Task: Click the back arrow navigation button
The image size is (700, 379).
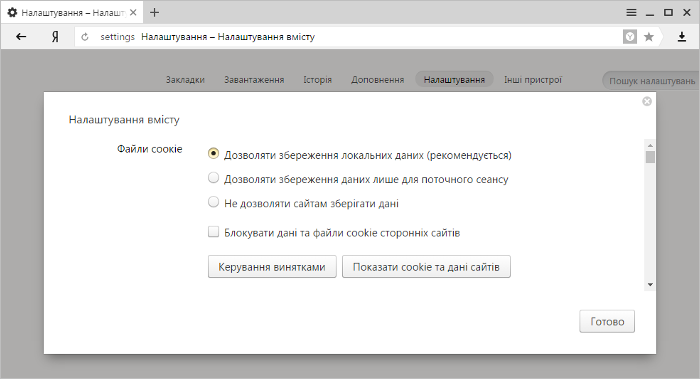Action: pos(21,37)
